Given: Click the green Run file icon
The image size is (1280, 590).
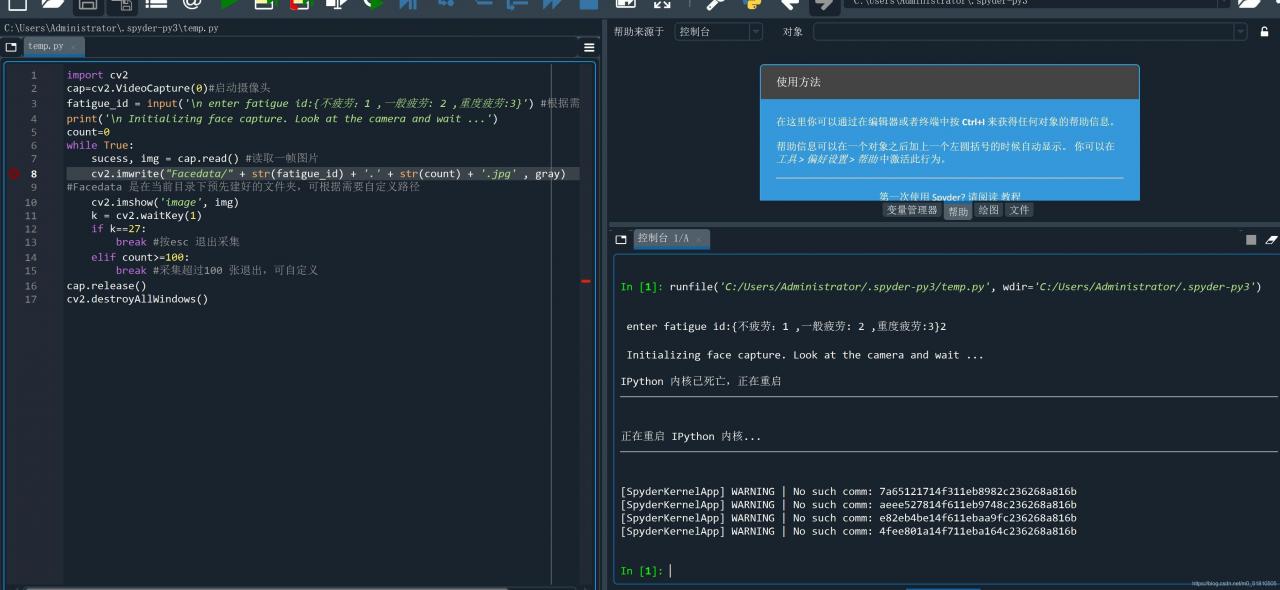Looking at the screenshot, I should click(x=229, y=4).
